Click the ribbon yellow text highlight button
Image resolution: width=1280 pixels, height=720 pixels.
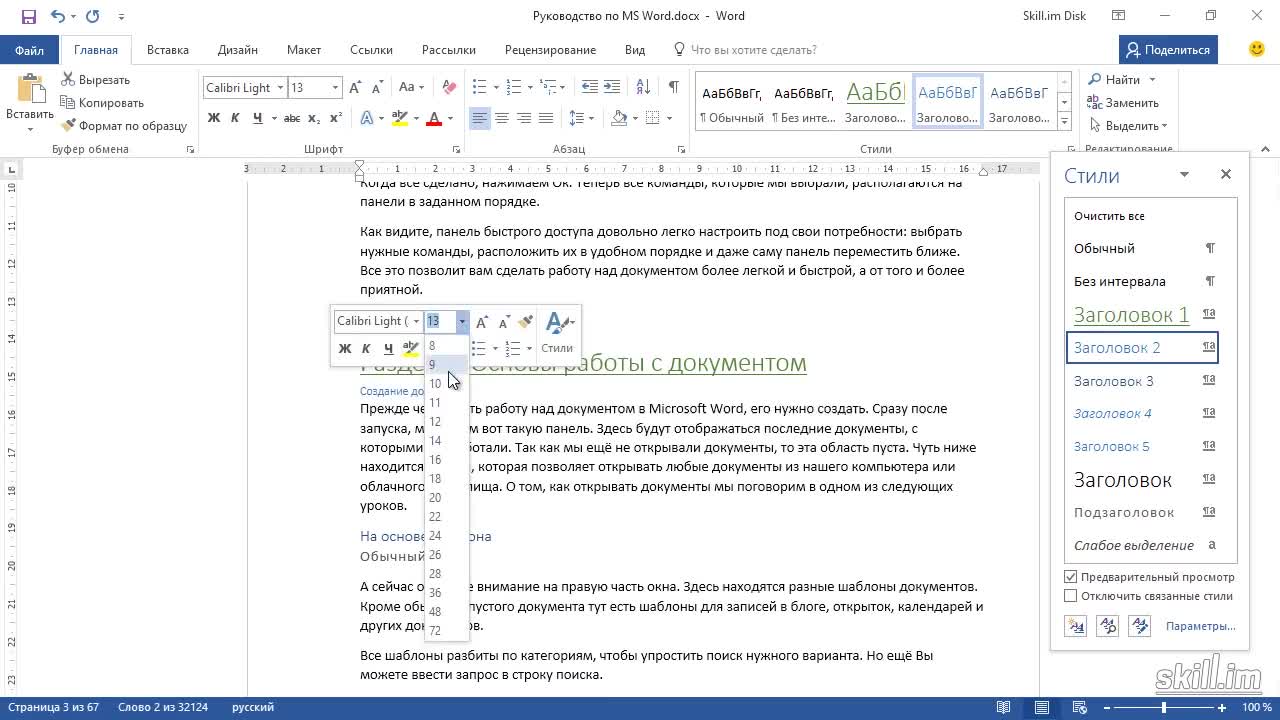click(x=400, y=118)
